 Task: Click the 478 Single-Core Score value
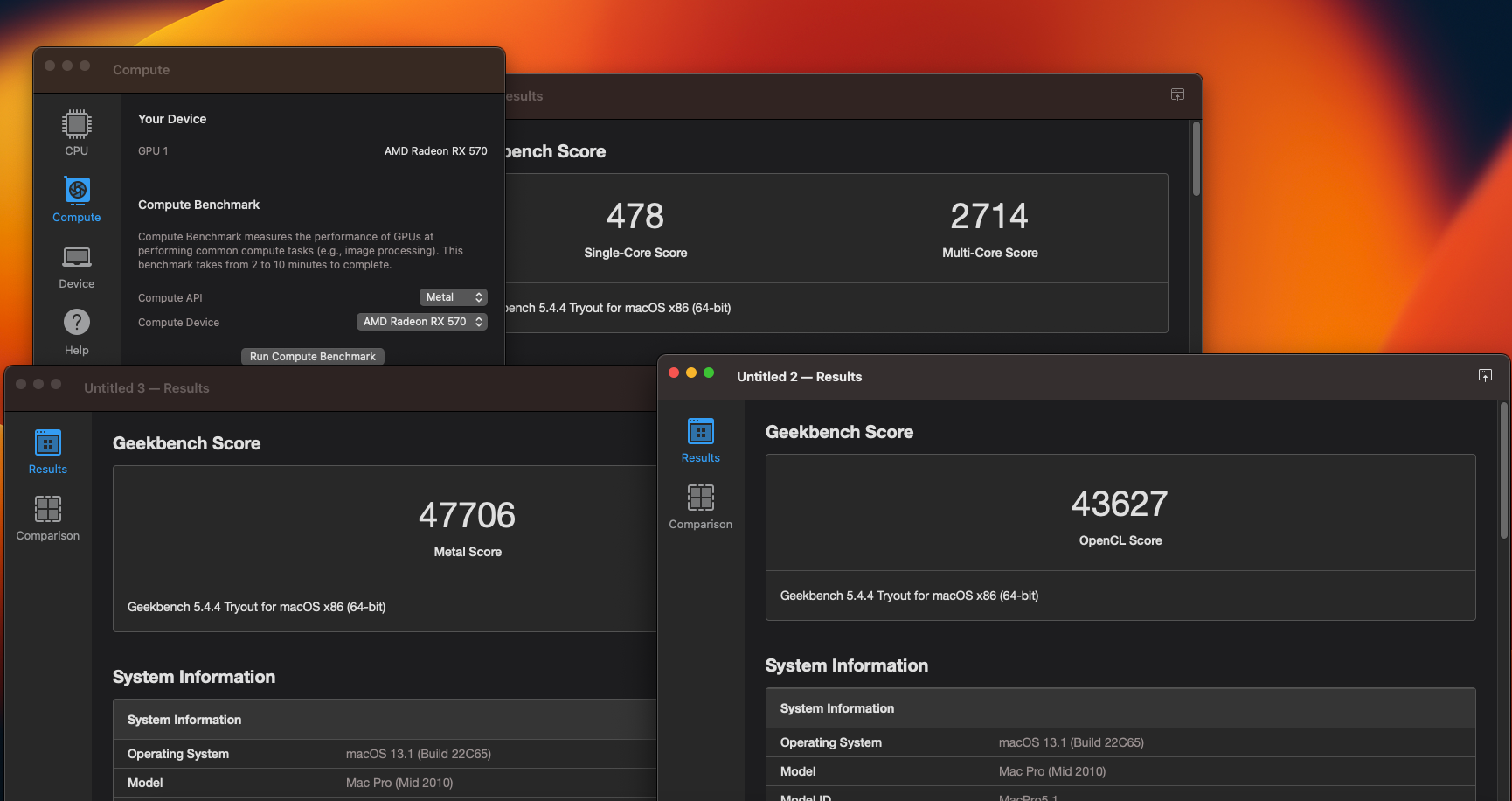point(635,216)
